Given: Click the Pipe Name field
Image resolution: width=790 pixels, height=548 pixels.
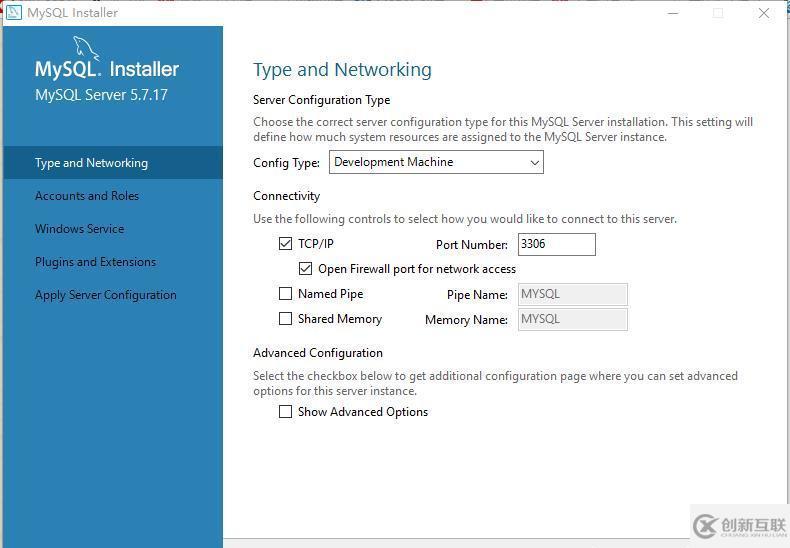Looking at the screenshot, I should pyautogui.click(x=573, y=294).
